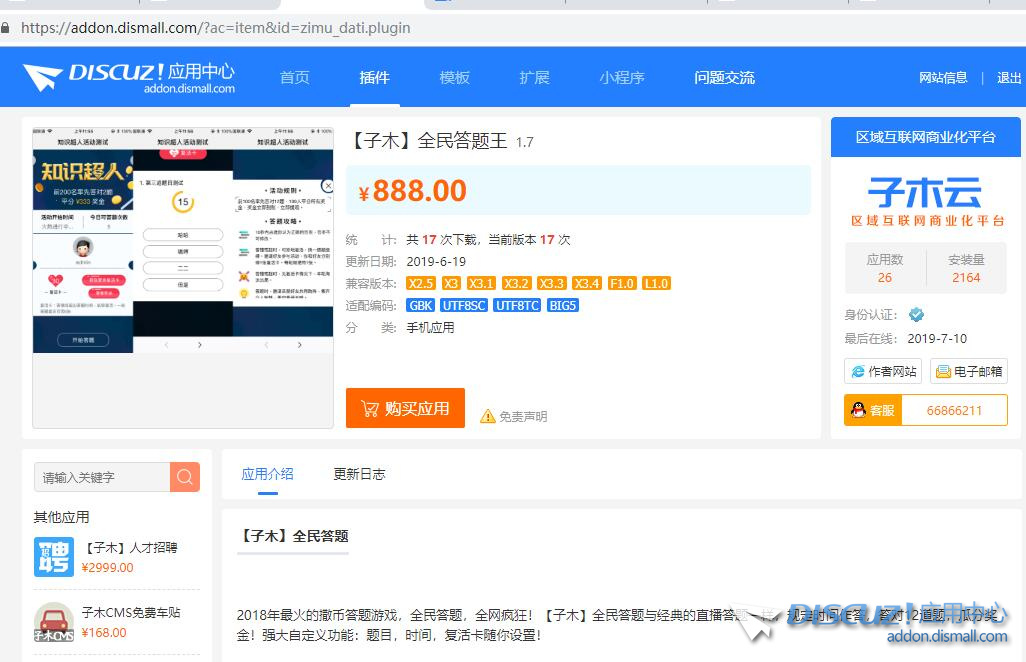This screenshot has width=1026, height=662.
Task: Click the blue identity verification badge
Action: click(x=917, y=315)
